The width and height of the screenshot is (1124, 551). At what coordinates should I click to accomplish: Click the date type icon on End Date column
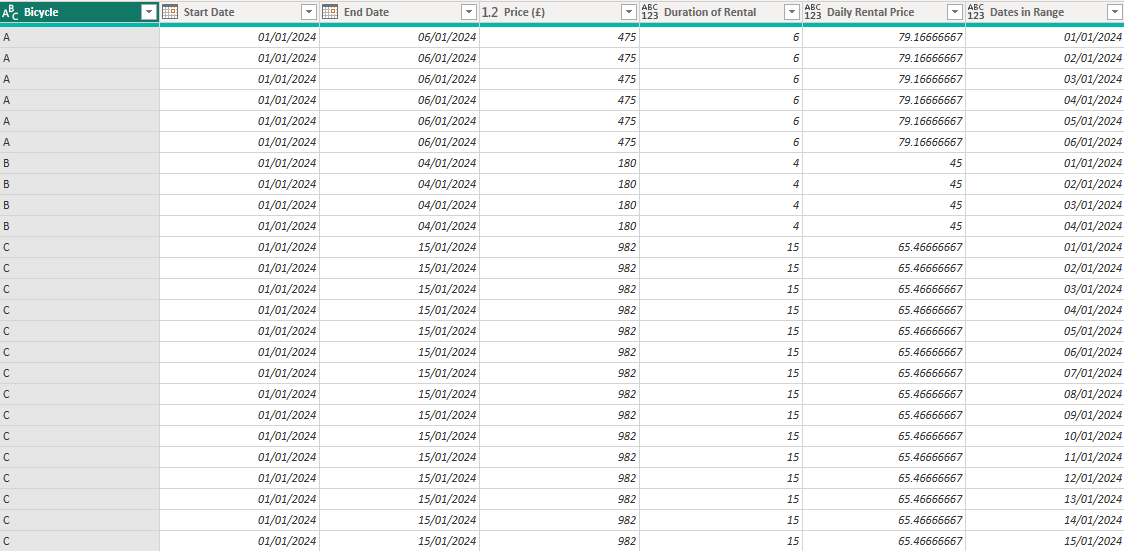pos(330,12)
